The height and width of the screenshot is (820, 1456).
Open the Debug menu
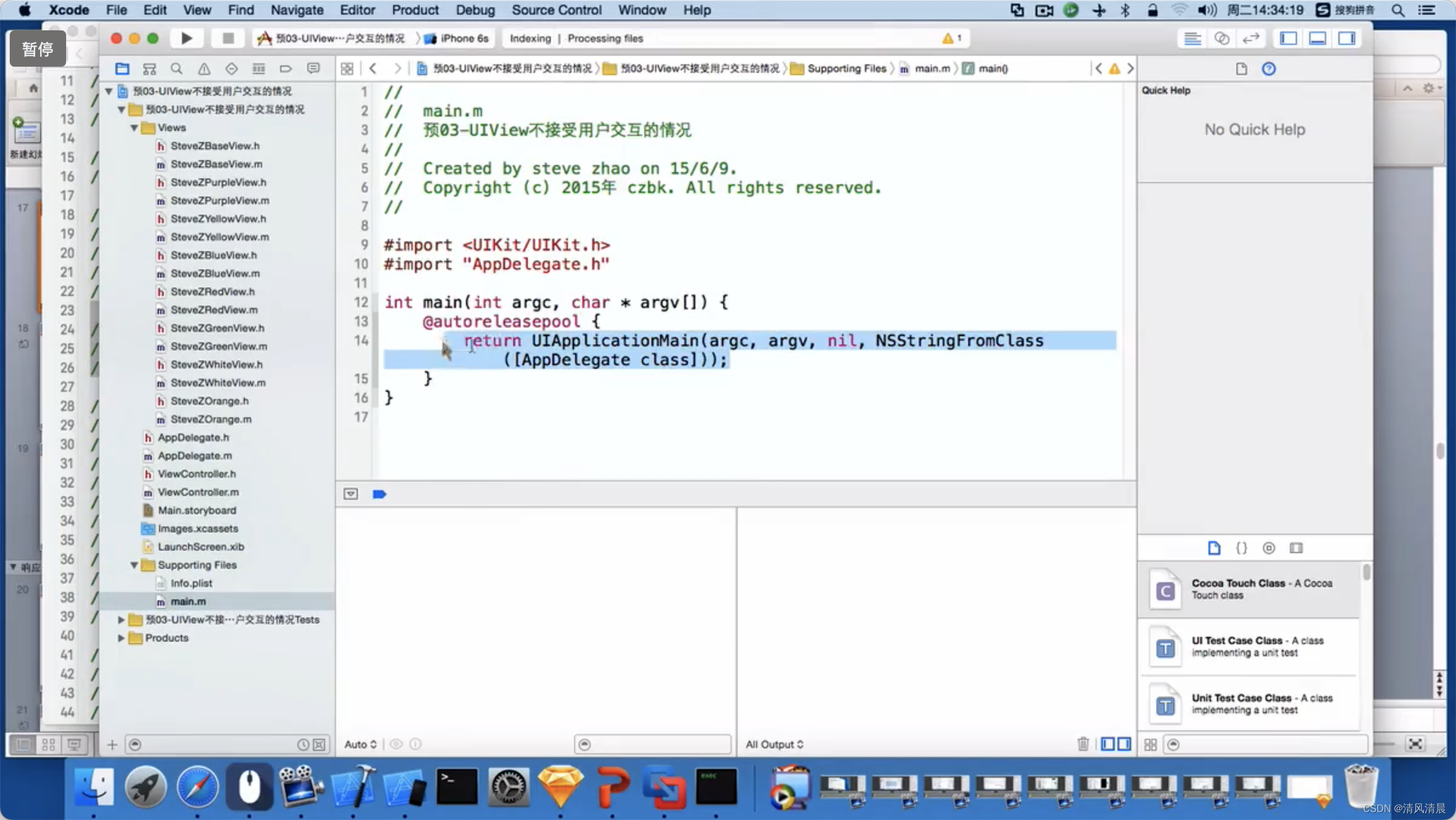(475, 10)
